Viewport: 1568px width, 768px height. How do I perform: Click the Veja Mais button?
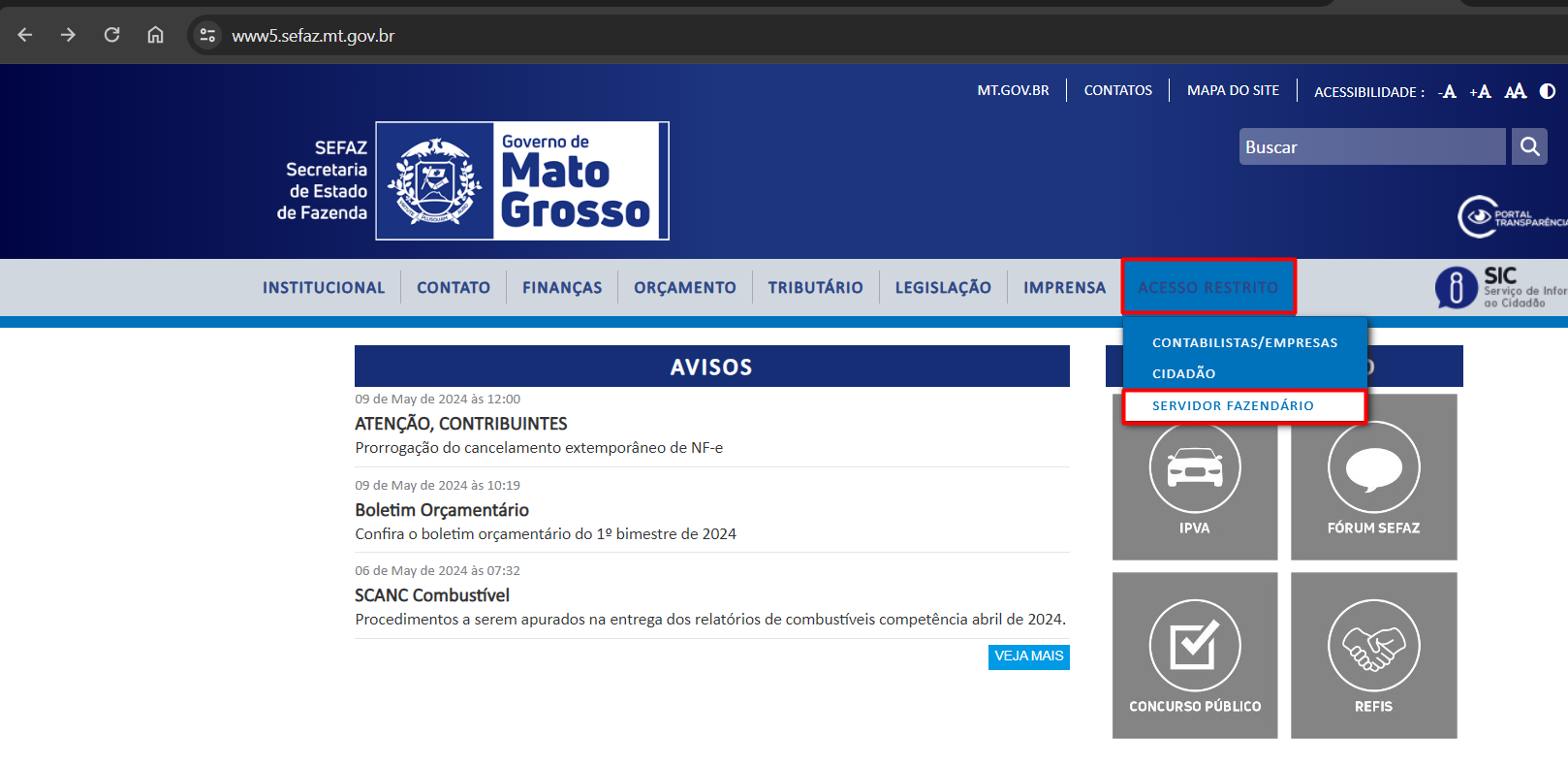[x=1028, y=656]
